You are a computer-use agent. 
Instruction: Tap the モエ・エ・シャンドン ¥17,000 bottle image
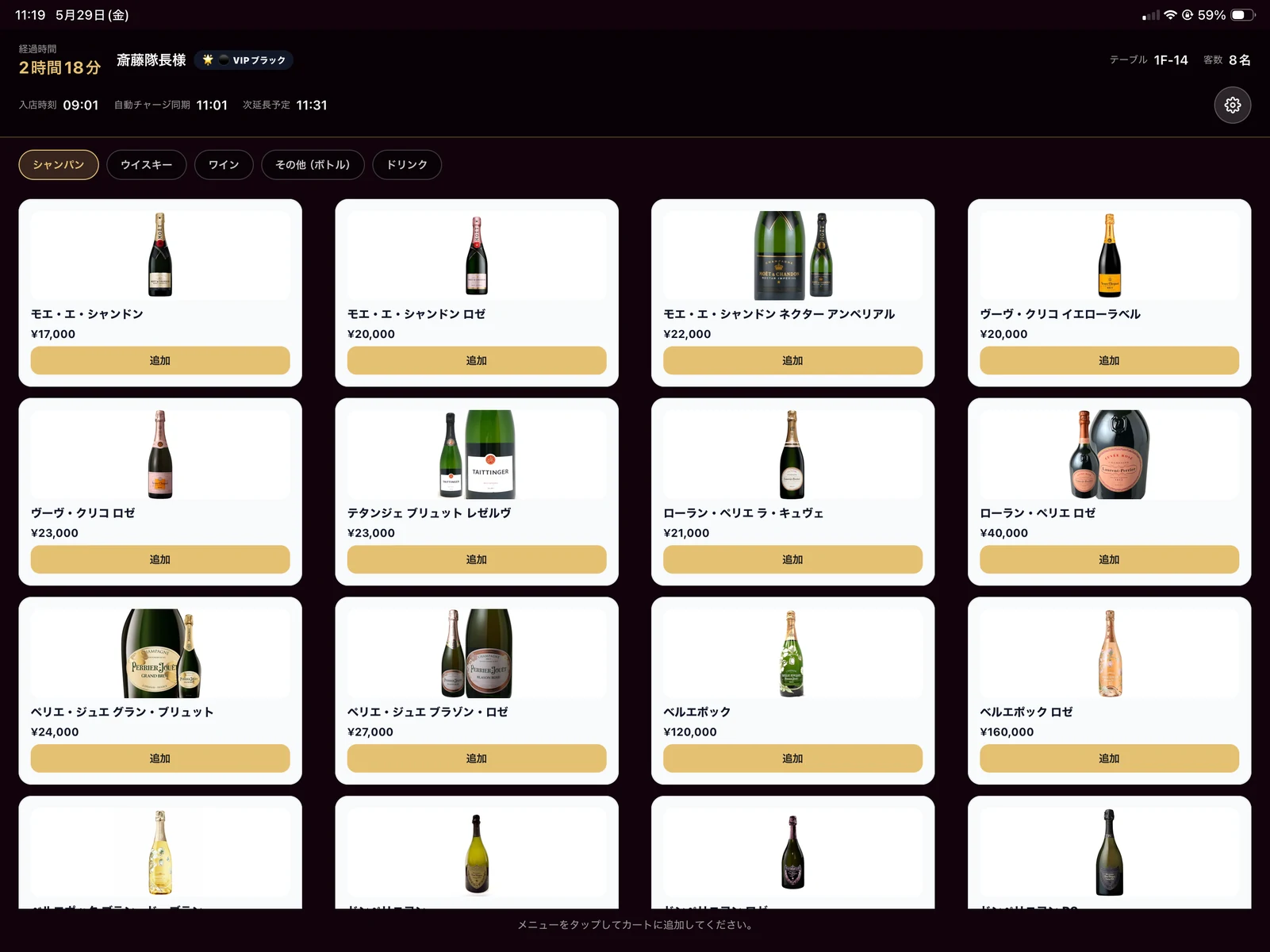(160, 255)
